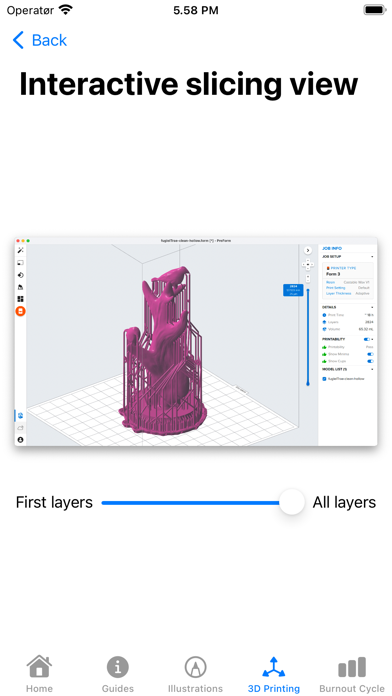
Task: Click the orientation tool icon in PreForm toolbar
Action: coord(20,275)
